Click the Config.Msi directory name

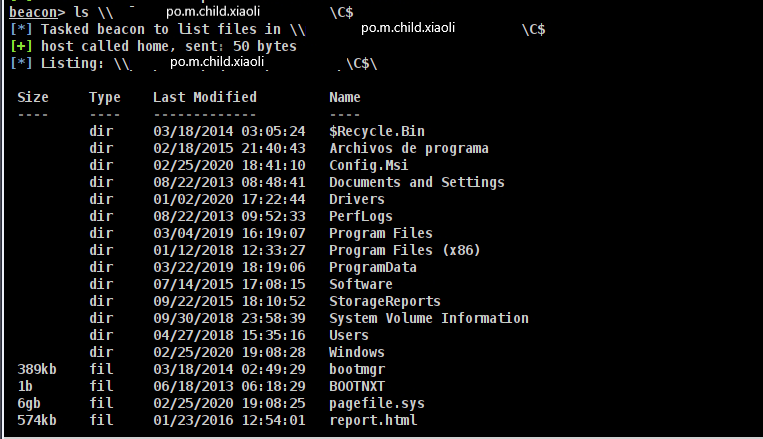point(369,165)
